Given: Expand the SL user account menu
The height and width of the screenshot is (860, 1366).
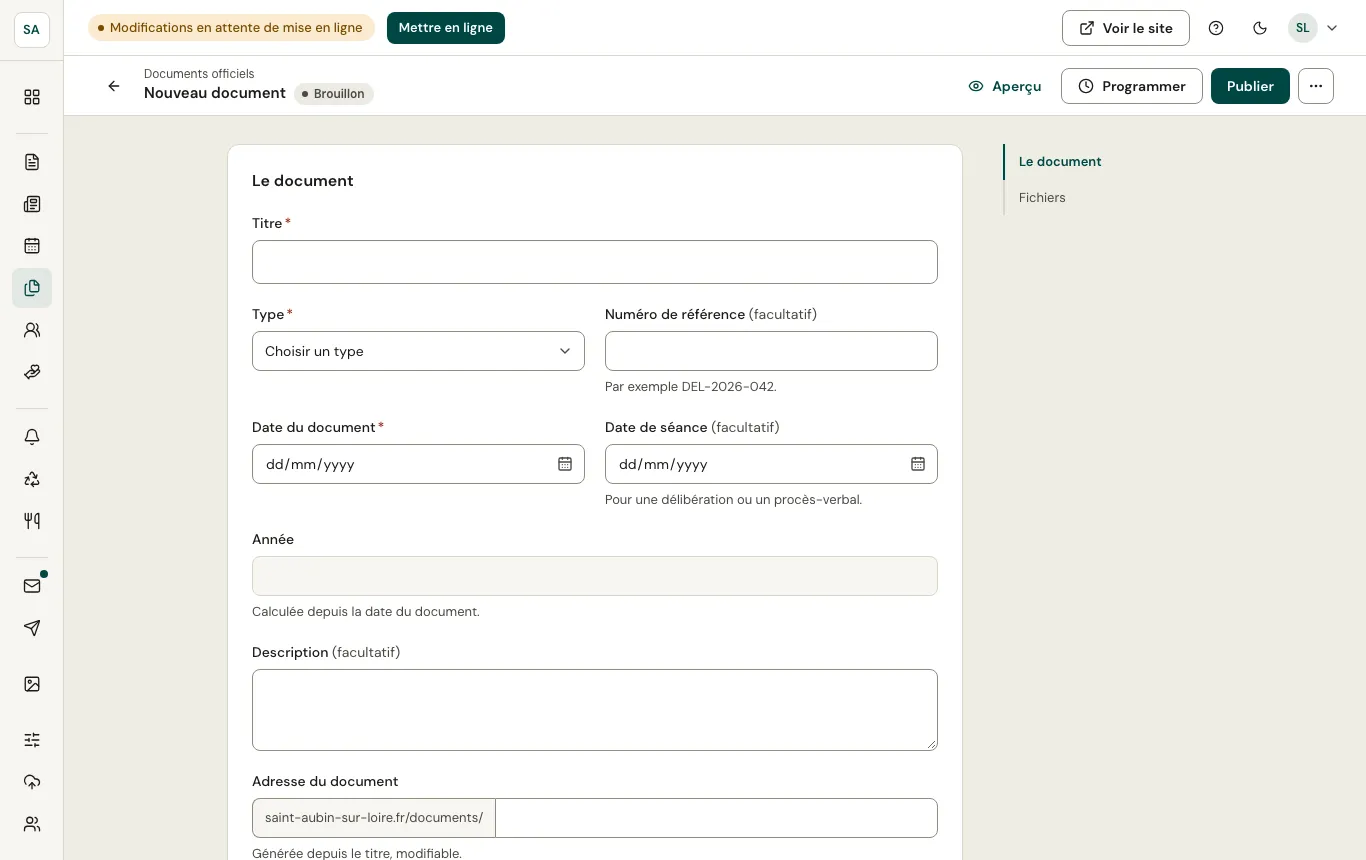Looking at the screenshot, I should point(1313,28).
